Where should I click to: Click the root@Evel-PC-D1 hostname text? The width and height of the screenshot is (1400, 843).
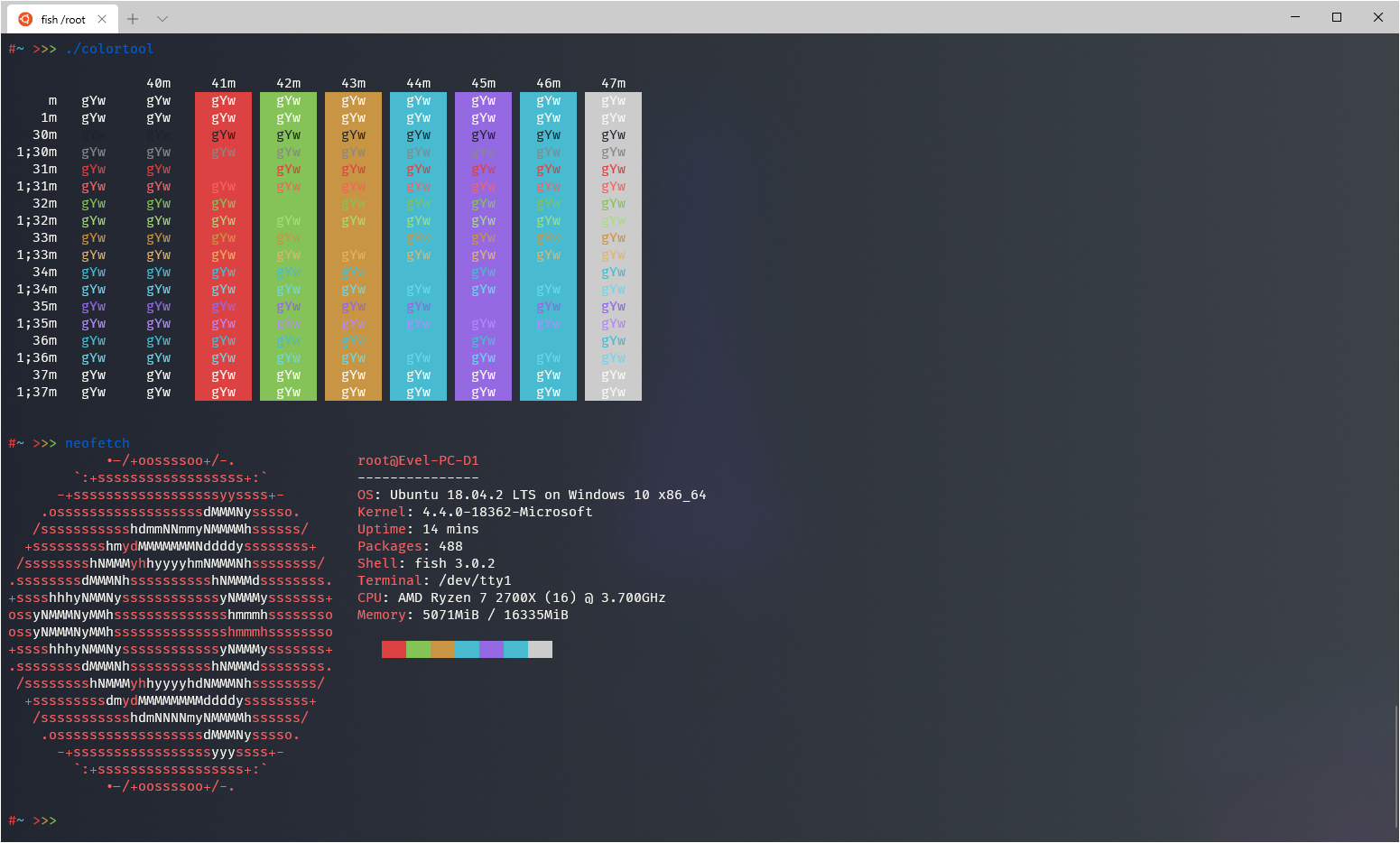[x=418, y=460]
